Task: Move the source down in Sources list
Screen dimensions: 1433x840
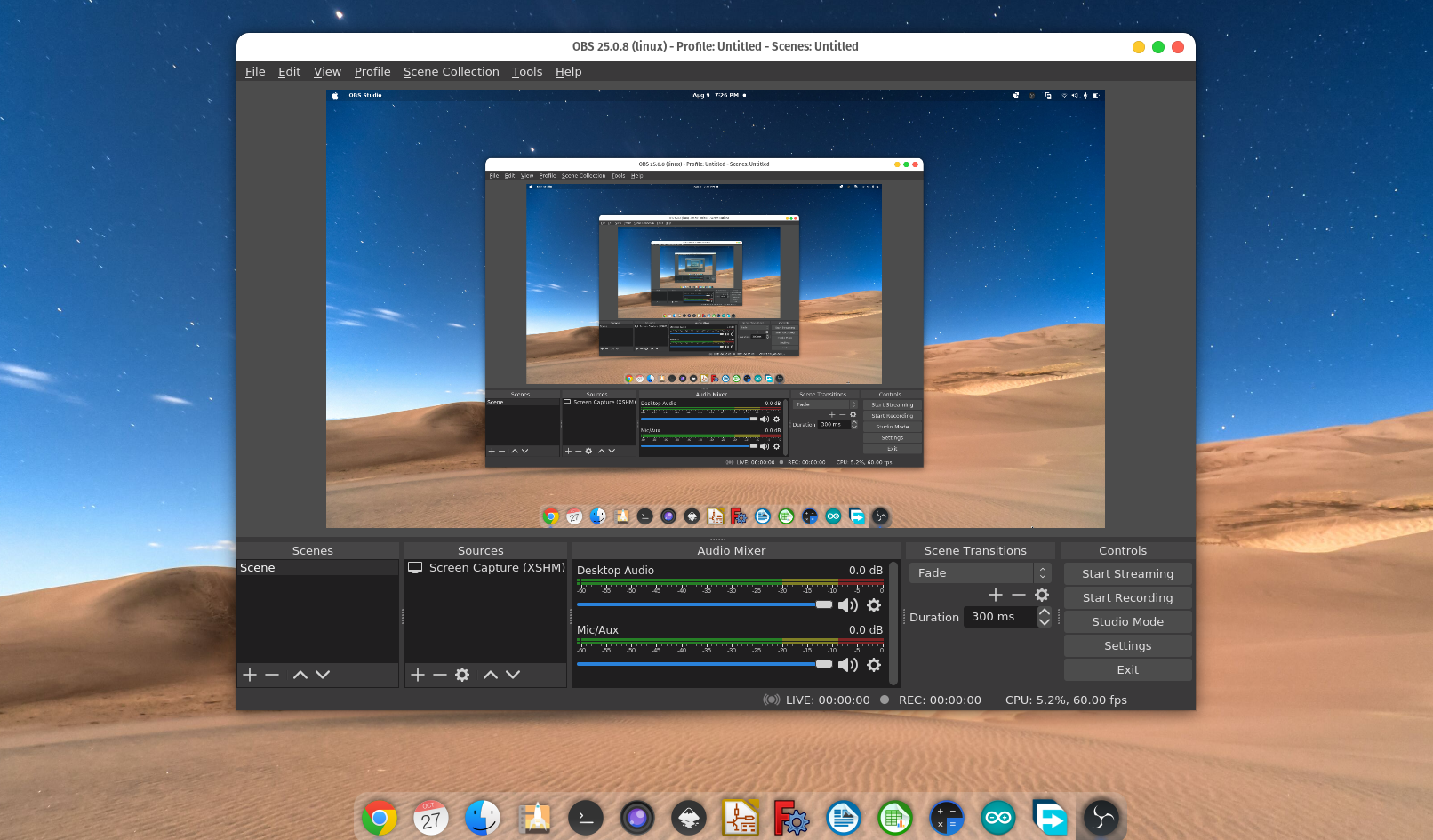Action: click(x=513, y=675)
